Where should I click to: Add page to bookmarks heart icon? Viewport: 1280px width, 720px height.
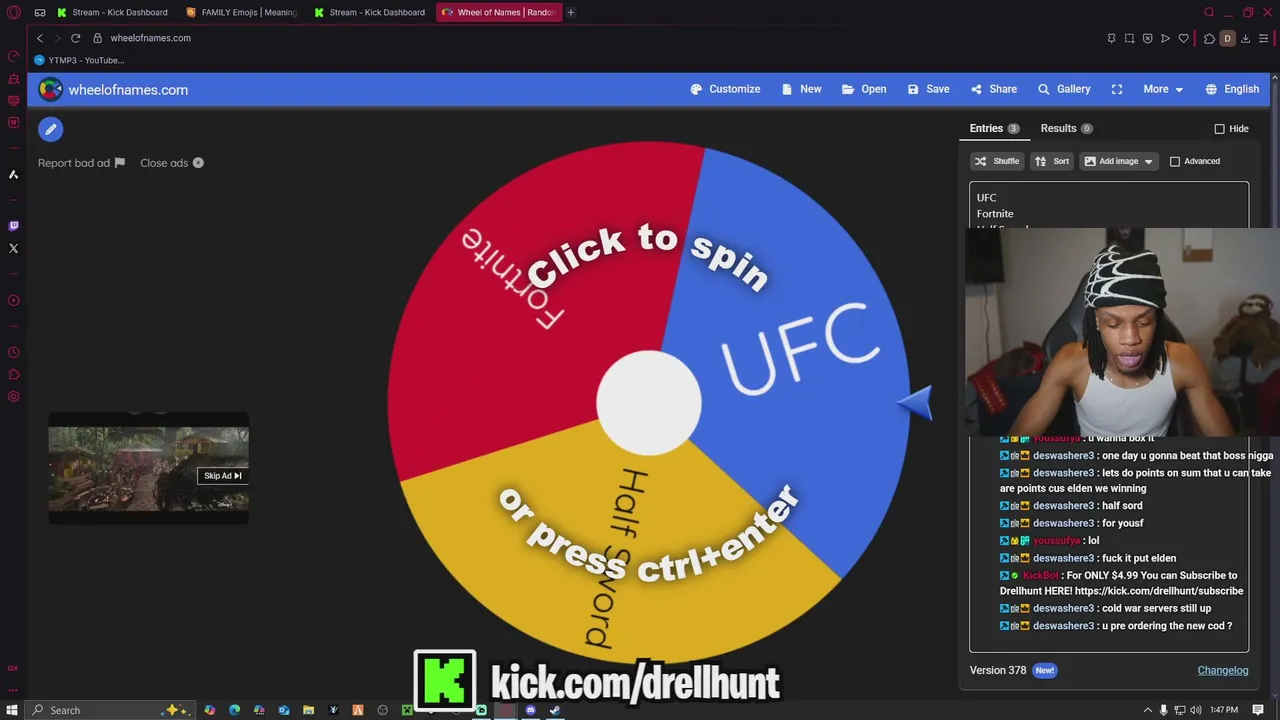coord(1183,38)
